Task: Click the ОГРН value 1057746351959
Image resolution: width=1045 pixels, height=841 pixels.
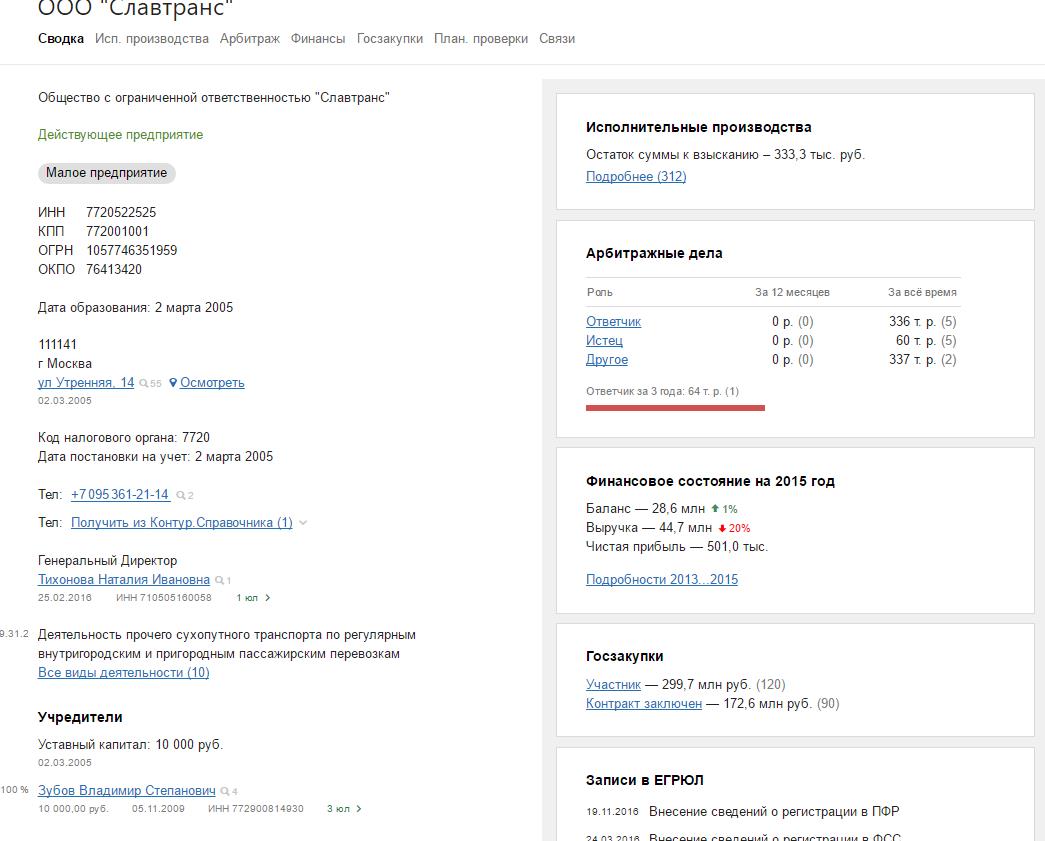Action: point(132,251)
